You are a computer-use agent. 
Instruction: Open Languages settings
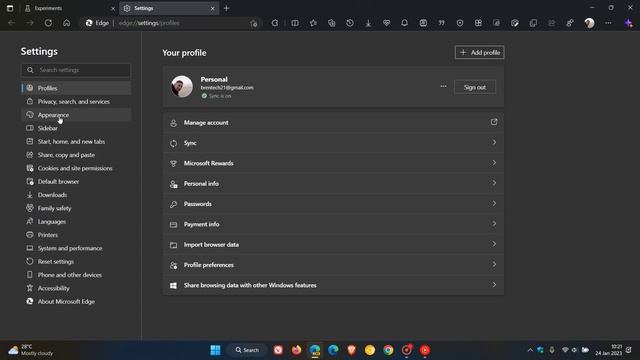point(76,222)
